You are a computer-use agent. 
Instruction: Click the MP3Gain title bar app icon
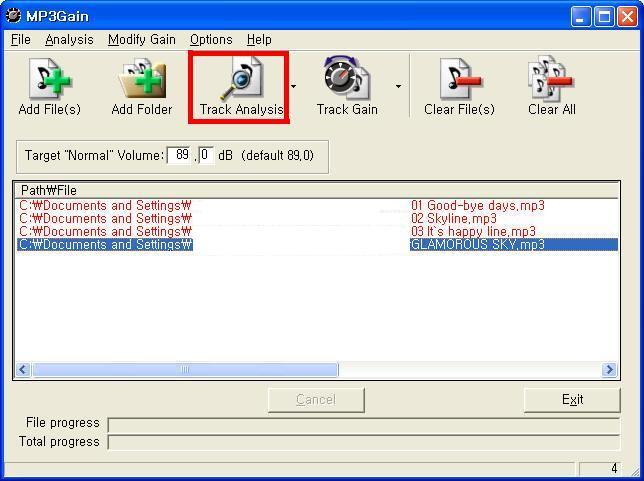[x=13, y=16]
